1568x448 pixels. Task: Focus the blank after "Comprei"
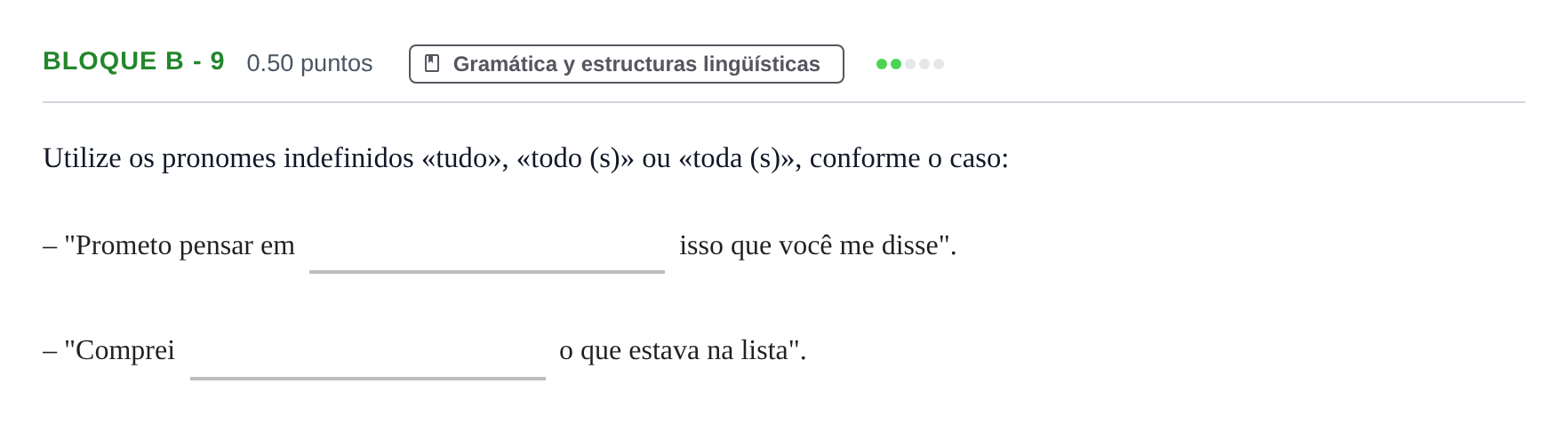pos(368,352)
